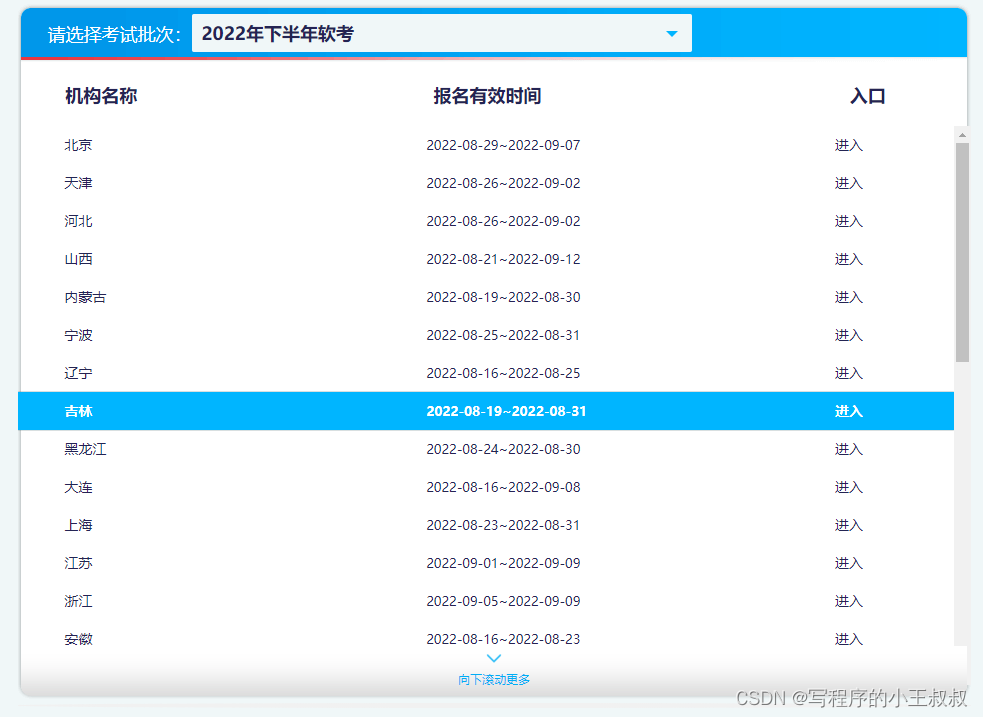Viewport: 983px width, 717px height.
Task: Select the 浙江 institution name
Action: [x=78, y=602]
